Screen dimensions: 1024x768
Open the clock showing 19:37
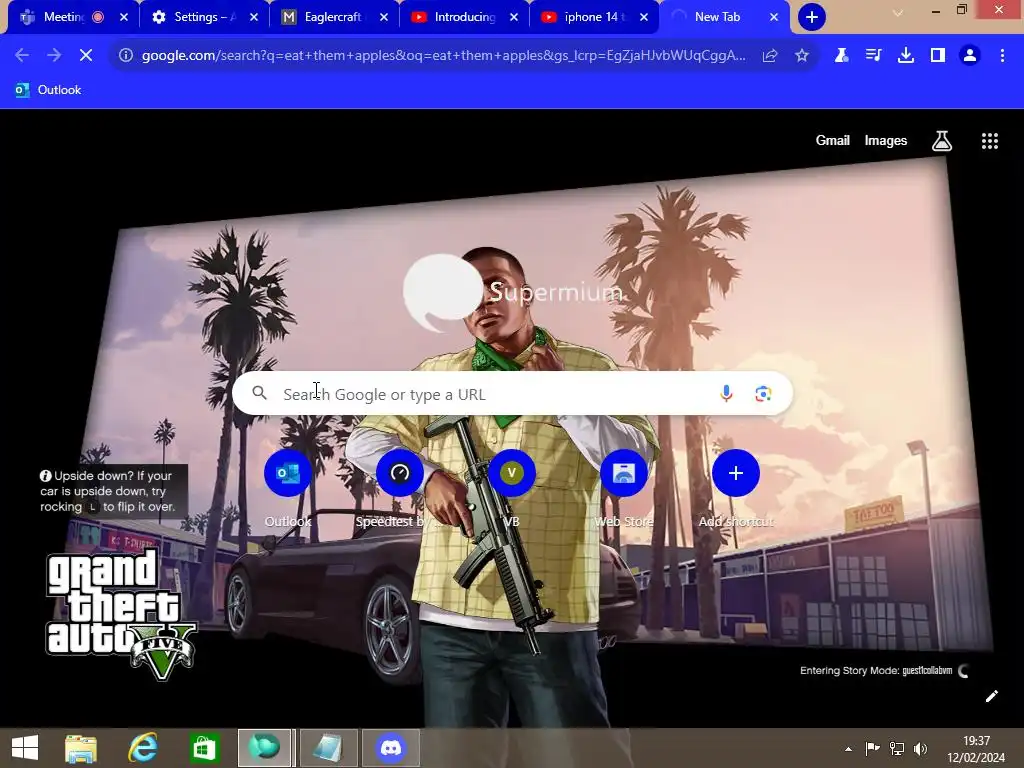(x=976, y=749)
